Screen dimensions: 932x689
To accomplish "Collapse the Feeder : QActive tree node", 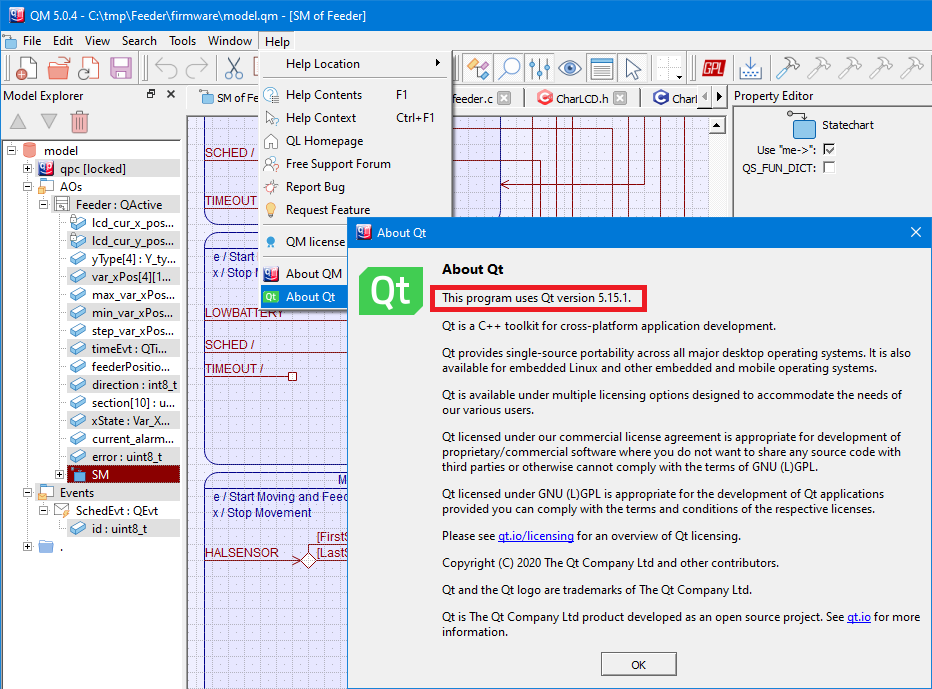I will (43, 205).
